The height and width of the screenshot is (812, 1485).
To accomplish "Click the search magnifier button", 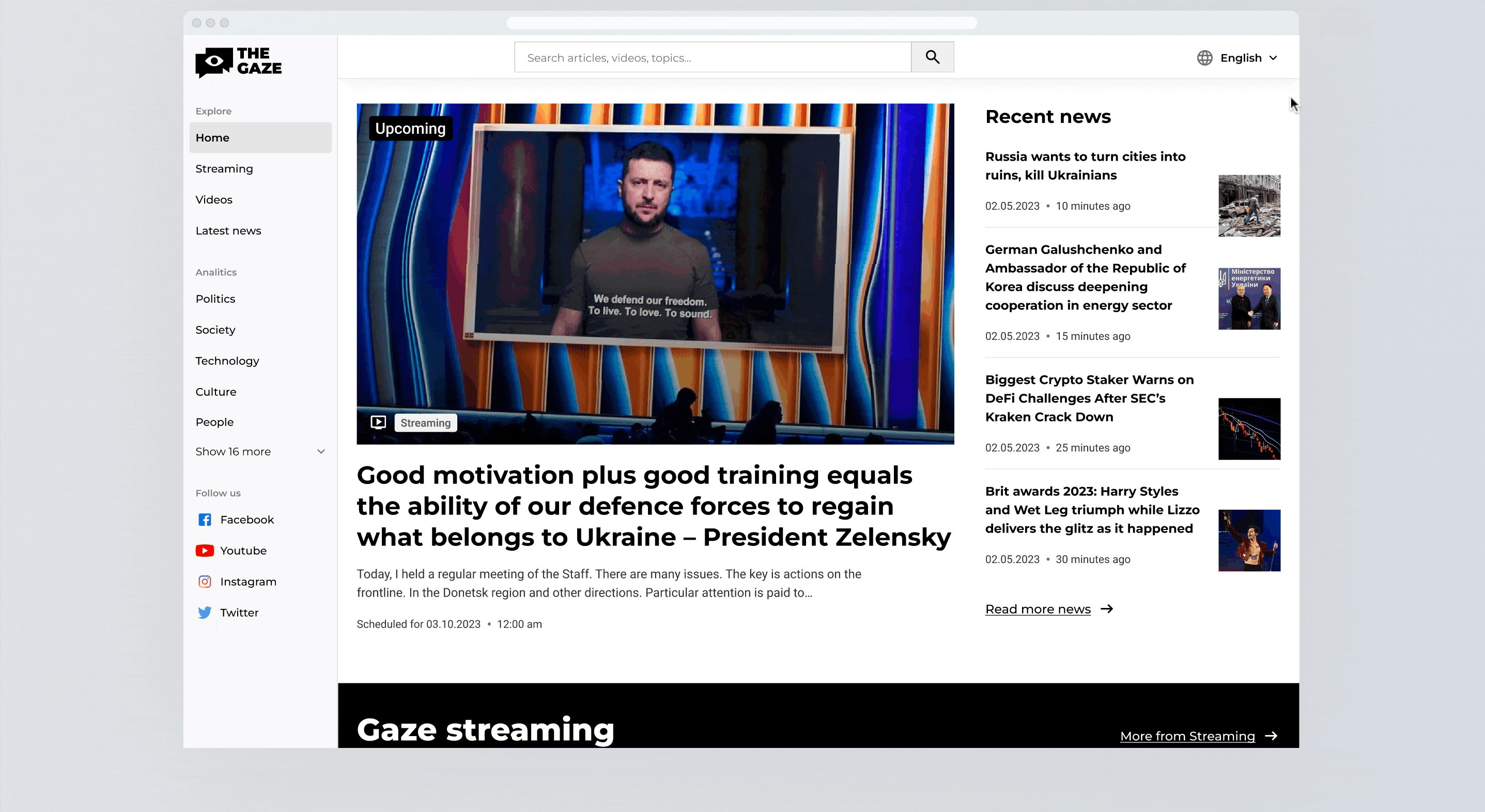I will (x=932, y=57).
